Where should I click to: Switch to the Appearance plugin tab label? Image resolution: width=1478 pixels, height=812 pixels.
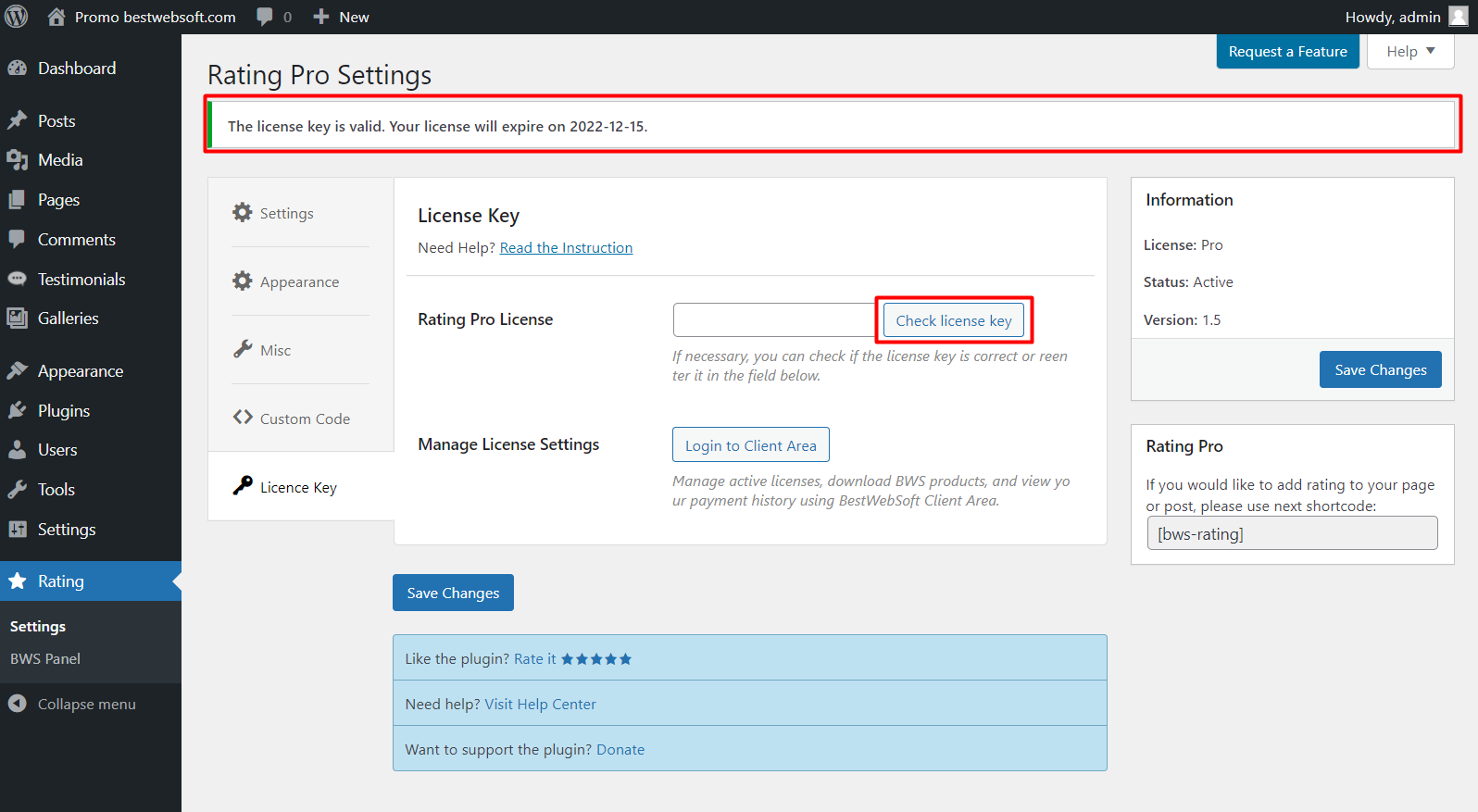click(299, 282)
